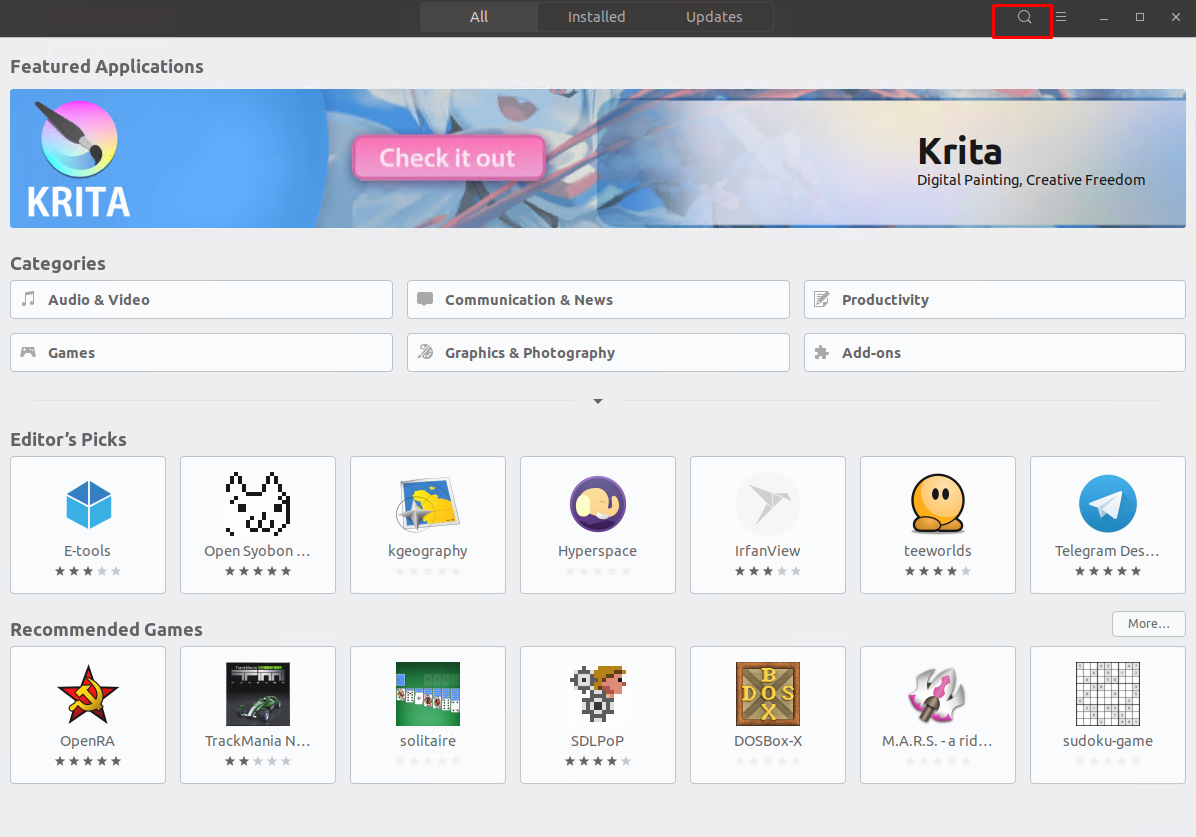
Task: Open the hamburger menu icon
Action: (x=1060, y=17)
